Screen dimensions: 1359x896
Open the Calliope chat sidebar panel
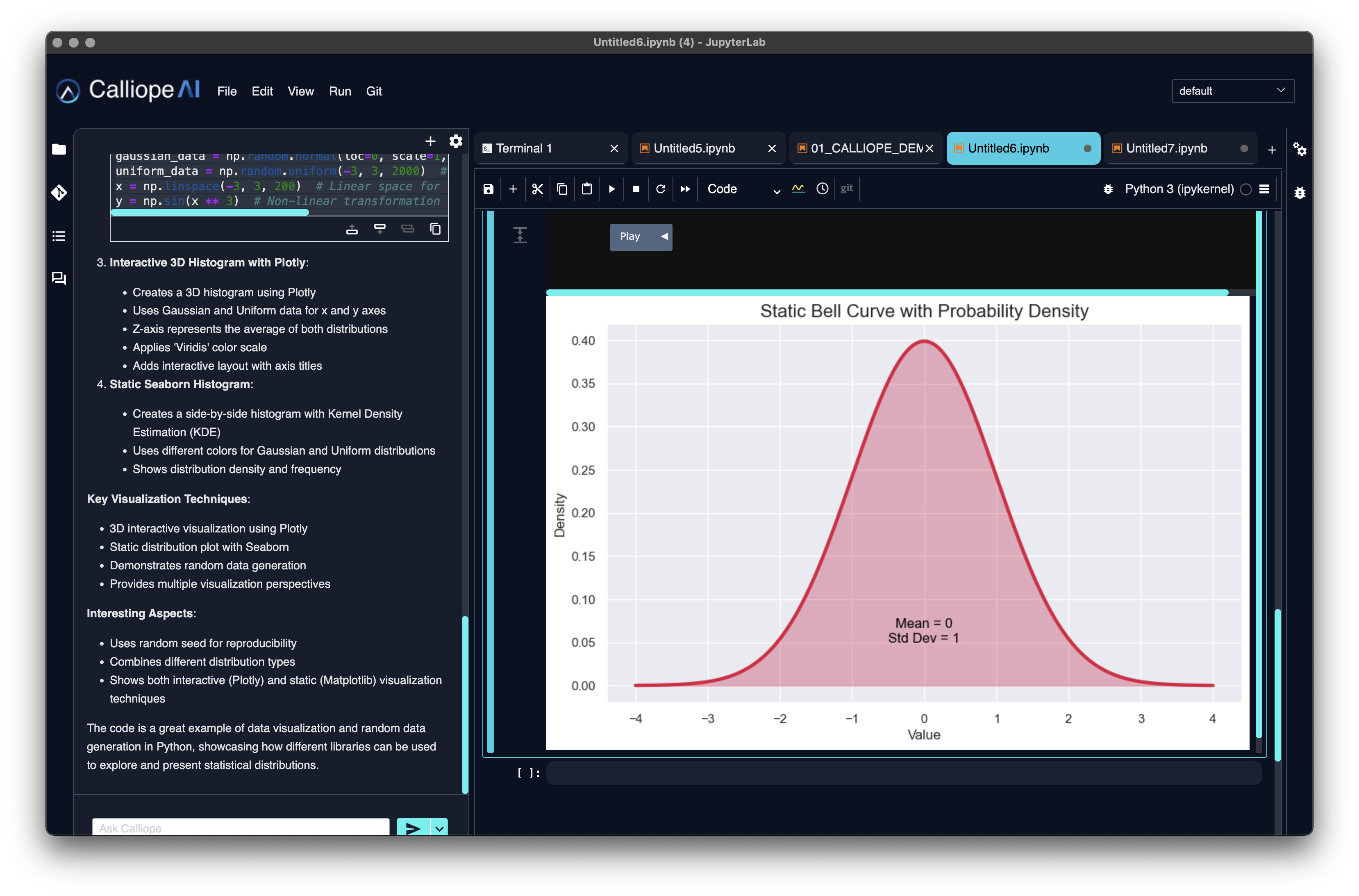tap(59, 279)
